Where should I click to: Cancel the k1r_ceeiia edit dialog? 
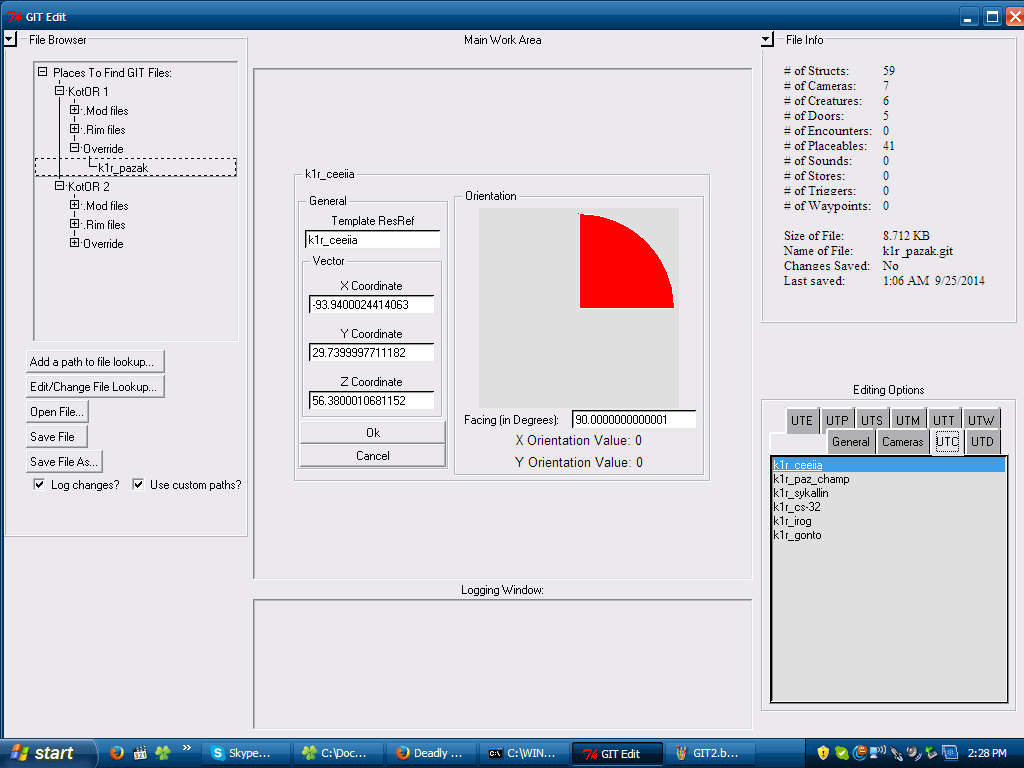pos(373,455)
